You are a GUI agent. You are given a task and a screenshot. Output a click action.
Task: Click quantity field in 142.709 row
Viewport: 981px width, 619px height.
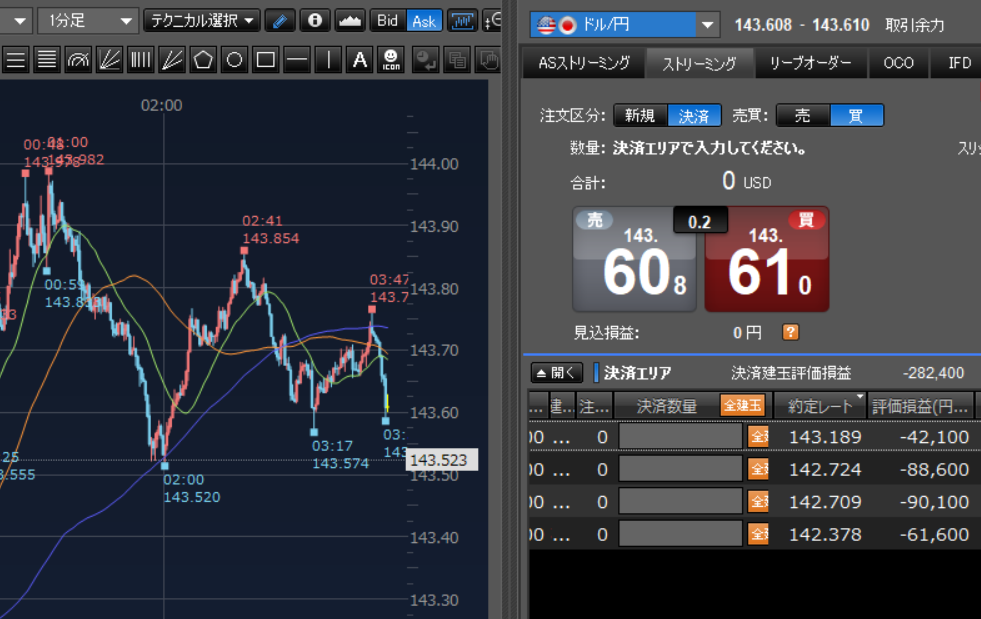[x=681, y=502]
